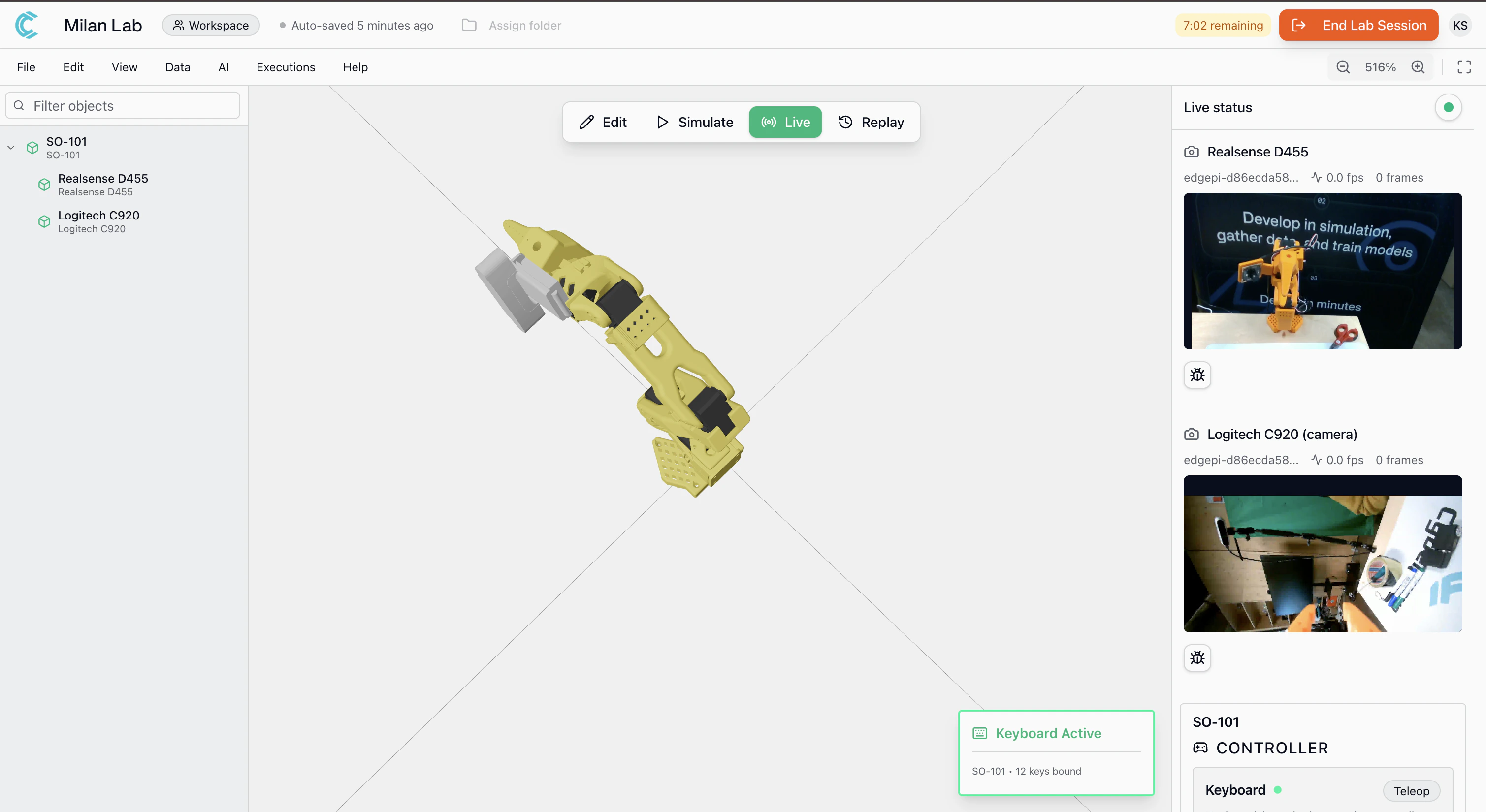Click the zoom out magnifier icon
The width and height of the screenshot is (1486, 812).
click(x=1343, y=67)
